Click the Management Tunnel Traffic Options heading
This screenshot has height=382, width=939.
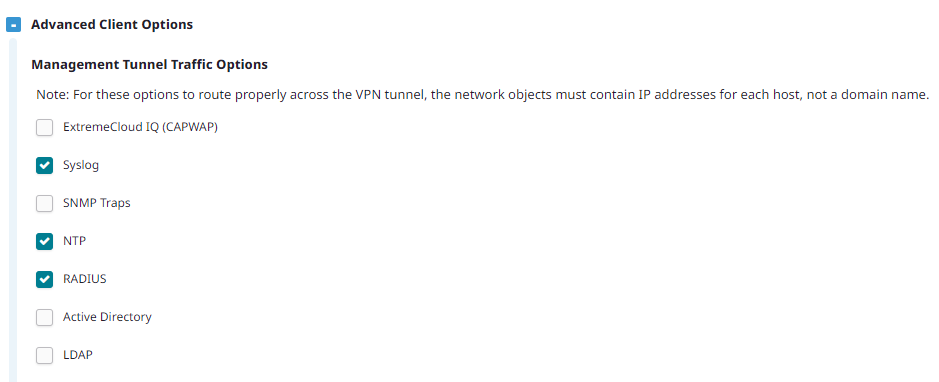click(149, 64)
